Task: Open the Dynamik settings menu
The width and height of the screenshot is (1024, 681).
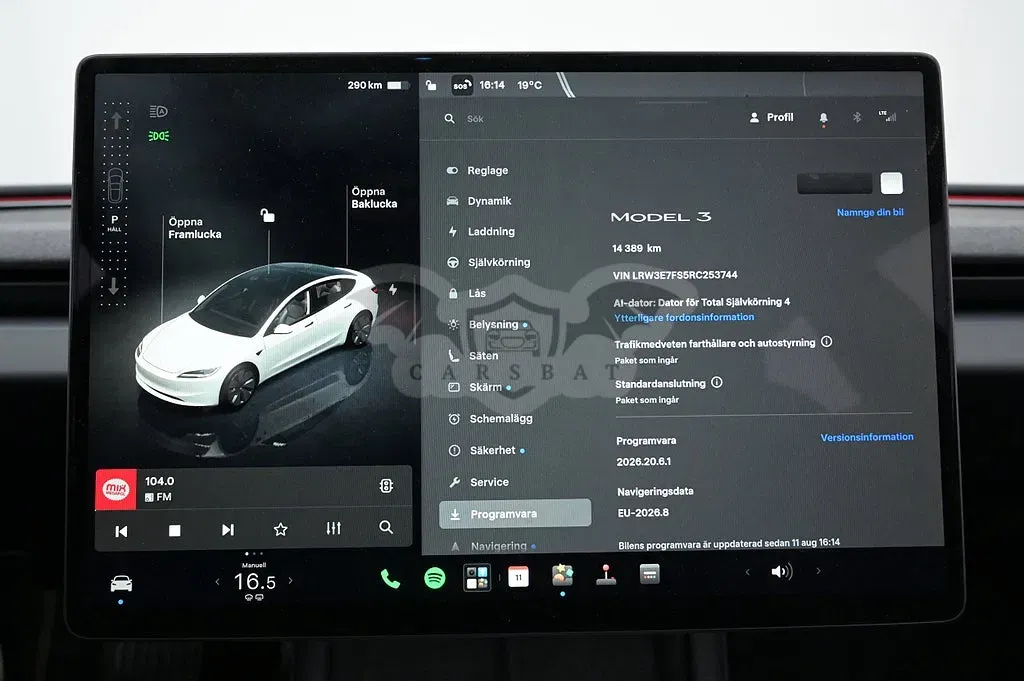Action: 479,201
